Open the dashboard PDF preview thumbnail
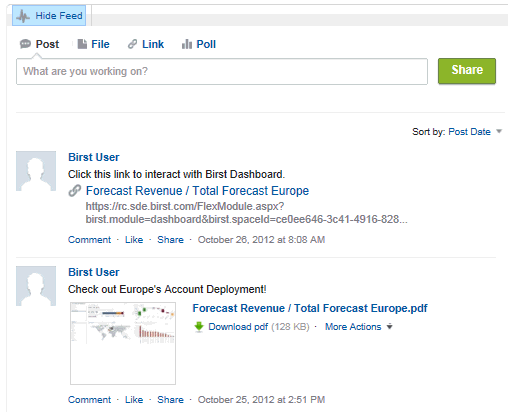 [123, 343]
